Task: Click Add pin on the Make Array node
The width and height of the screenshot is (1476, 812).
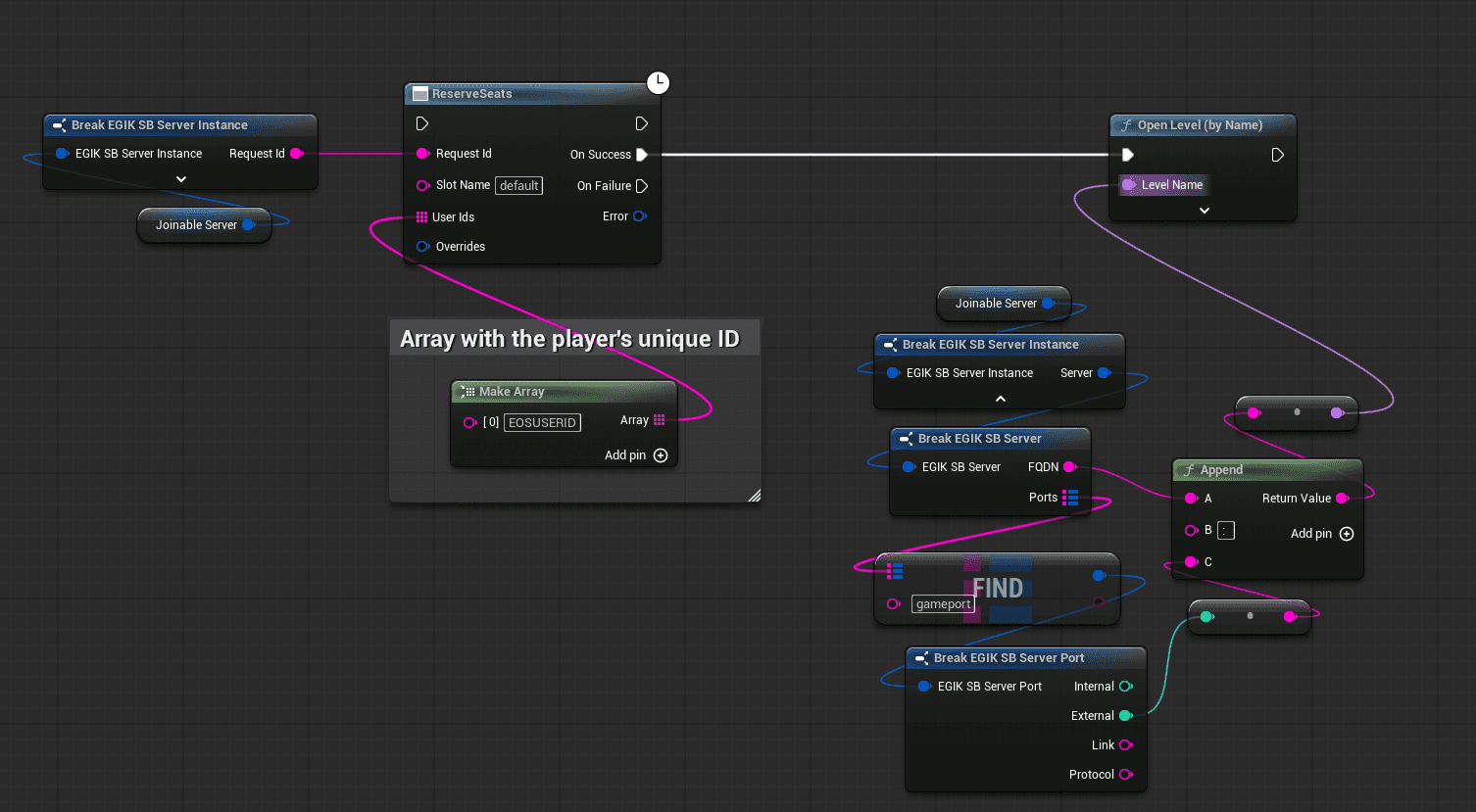Action: 660,455
